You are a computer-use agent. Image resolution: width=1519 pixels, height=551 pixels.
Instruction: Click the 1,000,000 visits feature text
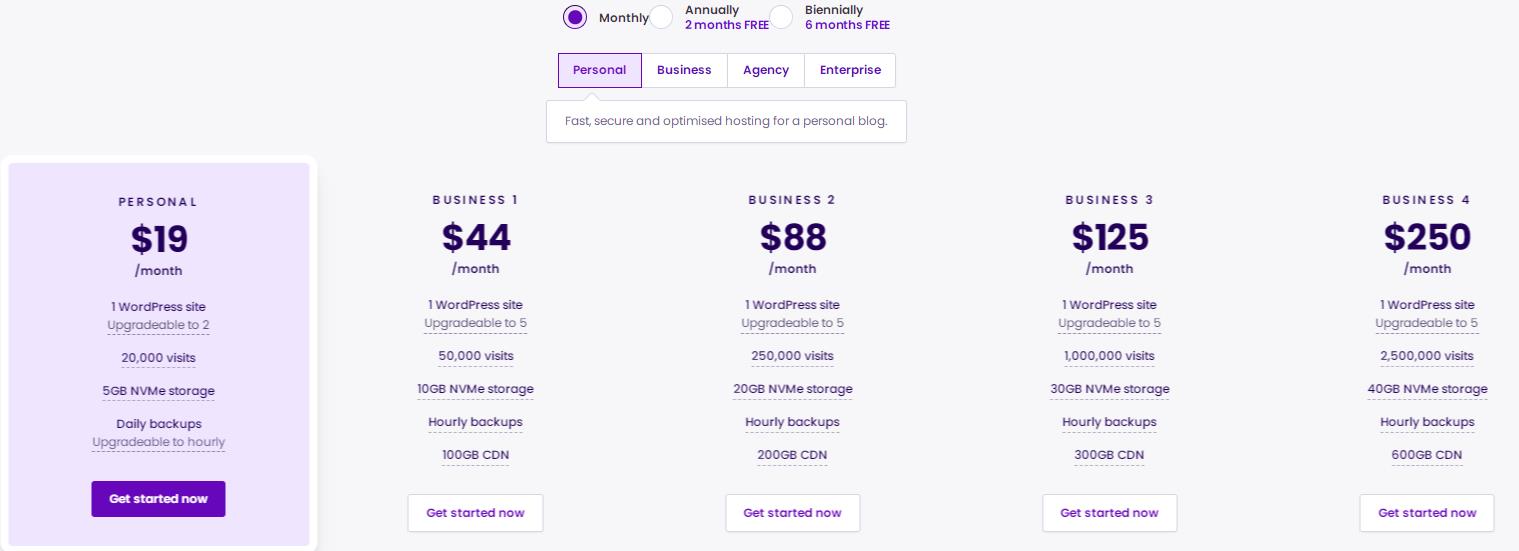pyautogui.click(x=1109, y=356)
